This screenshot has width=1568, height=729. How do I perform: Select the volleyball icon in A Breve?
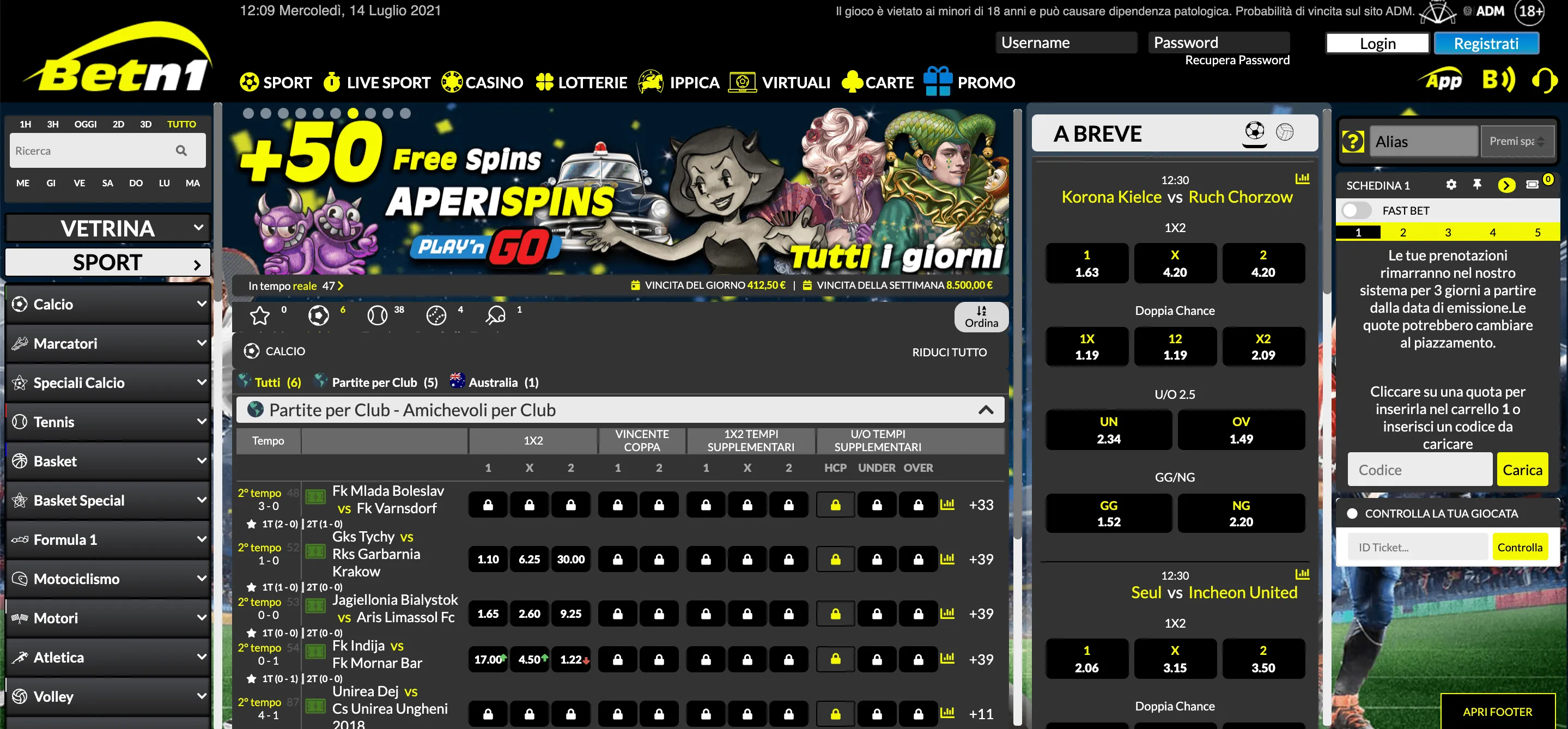[1284, 132]
